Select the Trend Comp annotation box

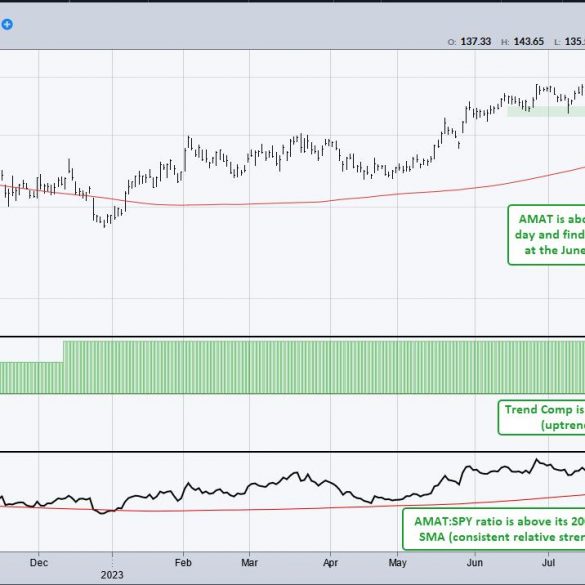pyautogui.click(x=541, y=417)
